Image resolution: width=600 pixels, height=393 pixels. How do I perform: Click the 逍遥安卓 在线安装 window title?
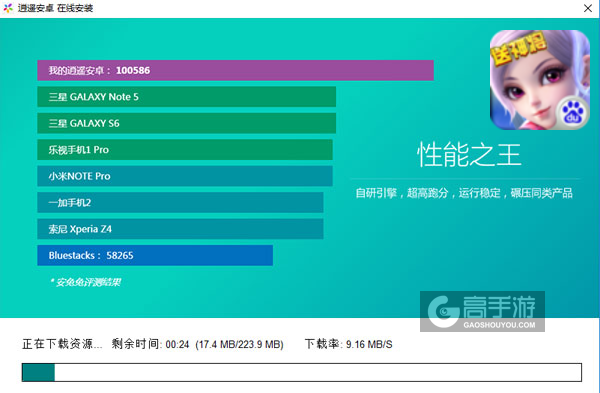click(x=55, y=8)
